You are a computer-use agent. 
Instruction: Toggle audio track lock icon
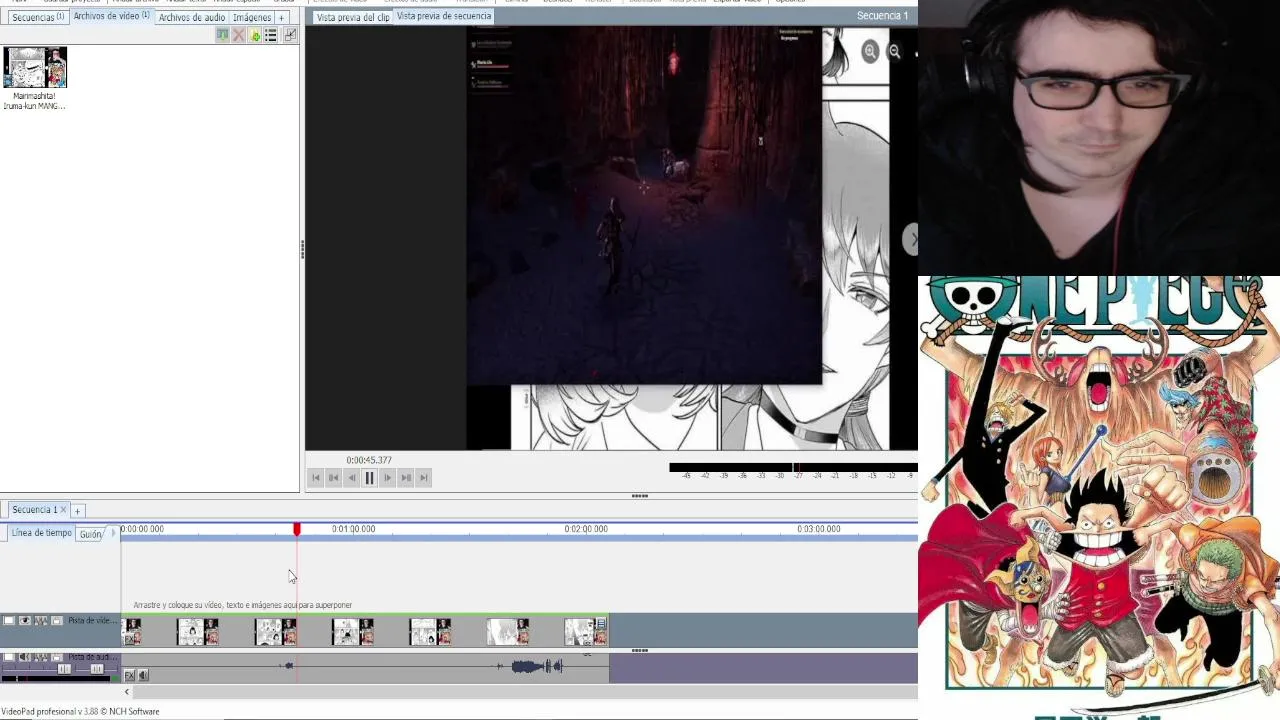tap(57, 657)
